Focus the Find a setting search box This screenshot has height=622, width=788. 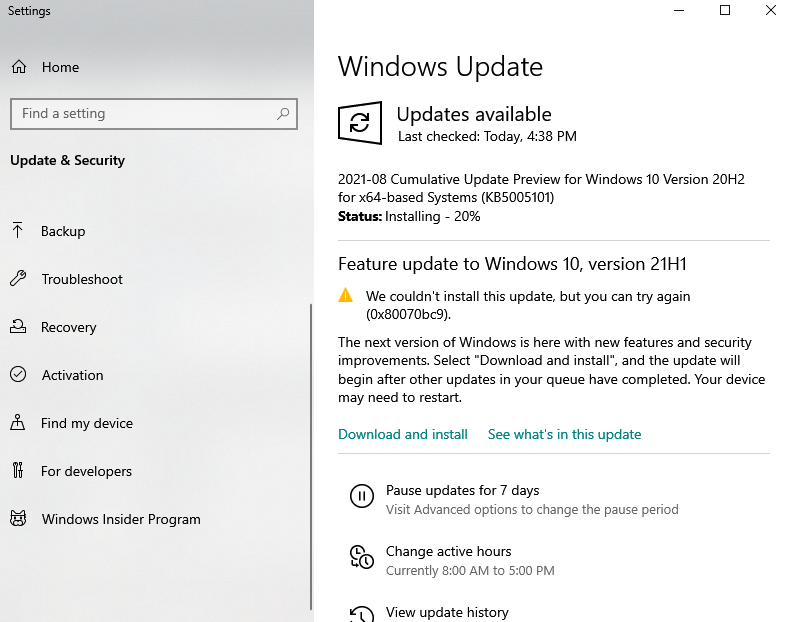(x=154, y=114)
